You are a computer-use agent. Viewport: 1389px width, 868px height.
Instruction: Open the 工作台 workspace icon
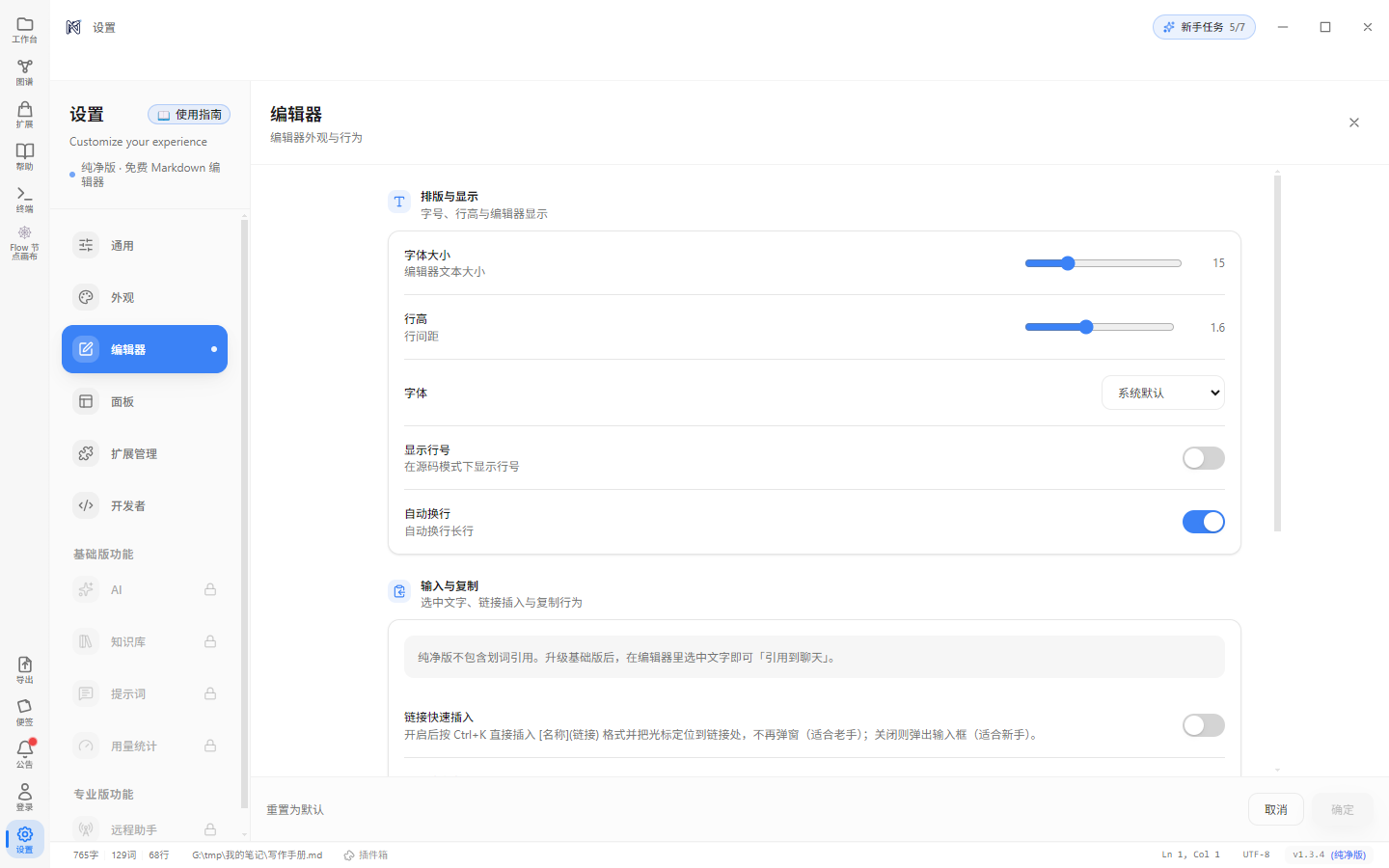[25, 29]
